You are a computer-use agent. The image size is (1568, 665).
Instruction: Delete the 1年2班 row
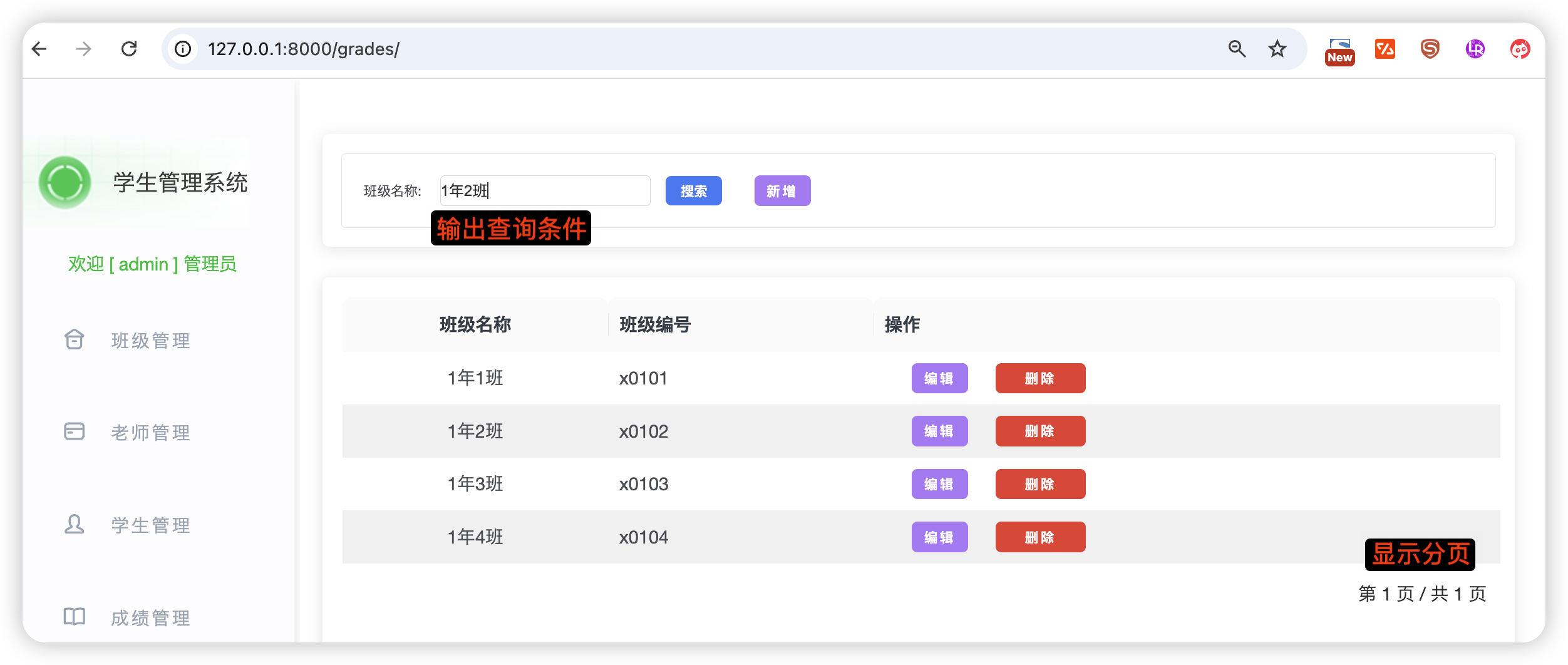click(x=1040, y=431)
